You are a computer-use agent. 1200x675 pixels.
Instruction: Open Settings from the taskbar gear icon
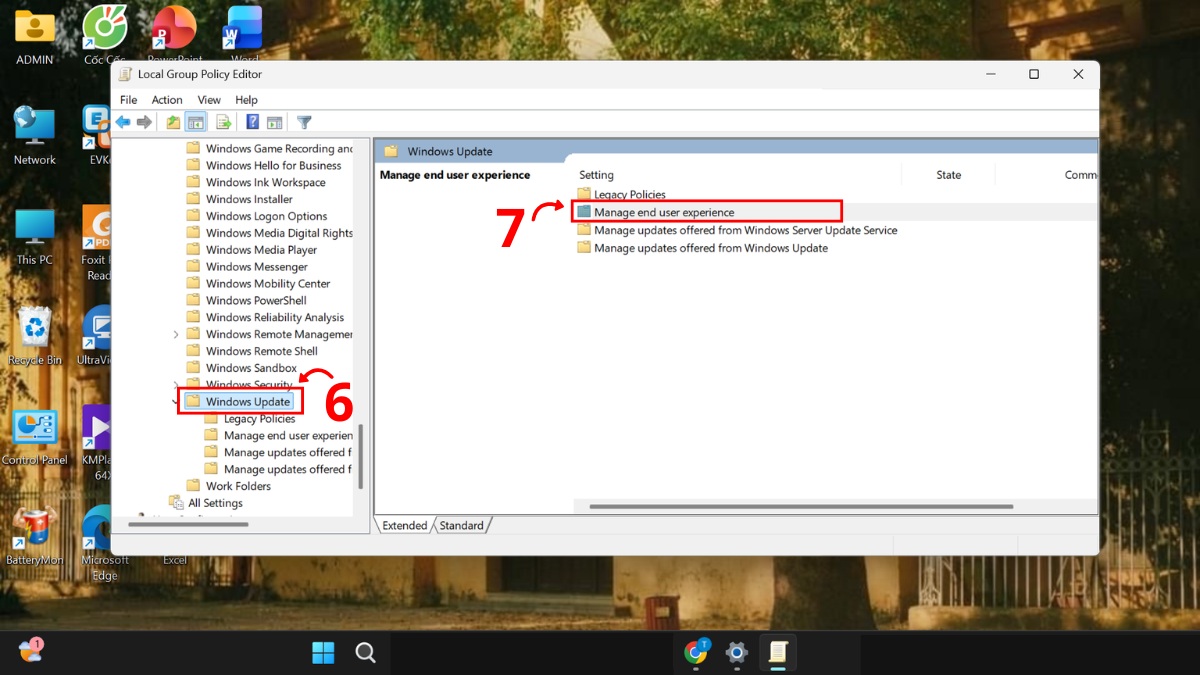click(736, 653)
